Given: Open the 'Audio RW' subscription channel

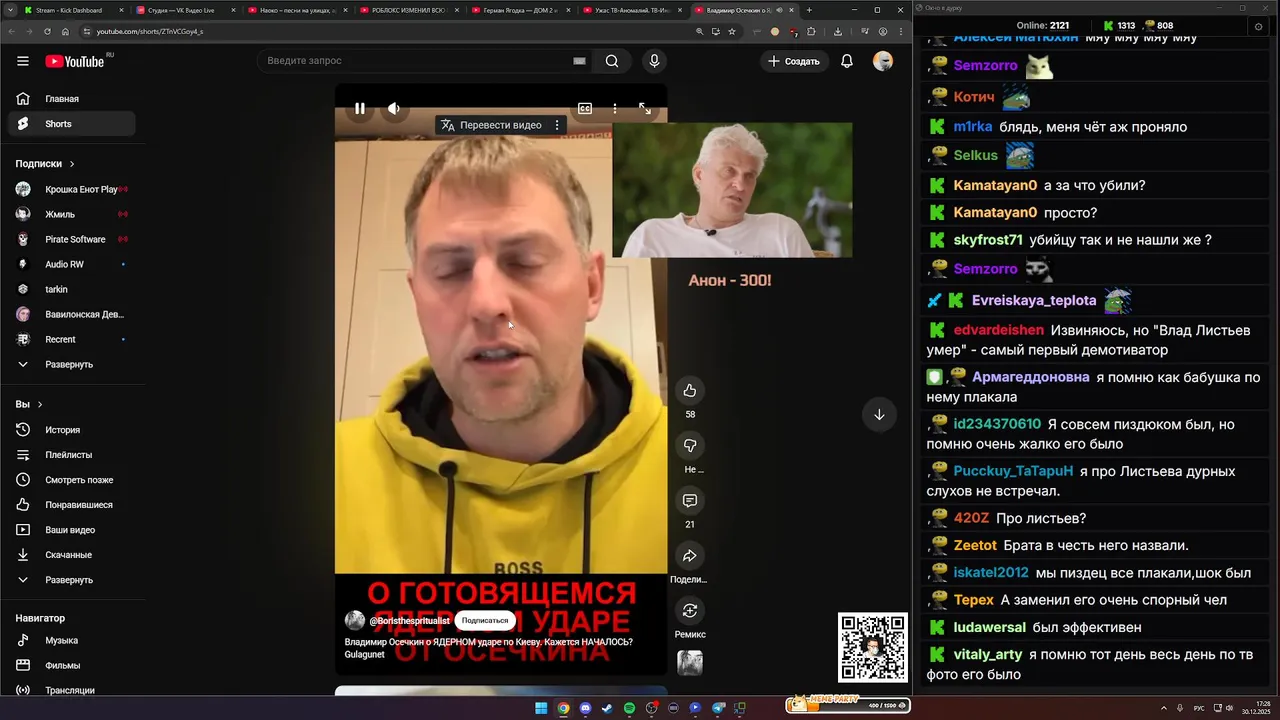Looking at the screenshot, I should point(72,264).
